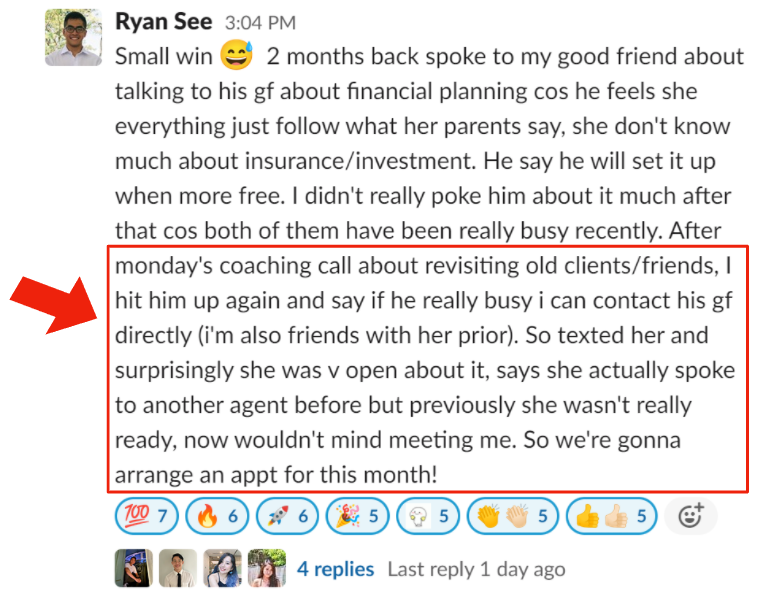Screen dimensions: 764x601
Task: Open third replier avatar with blue-tinted hair
Action: (x=222, y=568)
